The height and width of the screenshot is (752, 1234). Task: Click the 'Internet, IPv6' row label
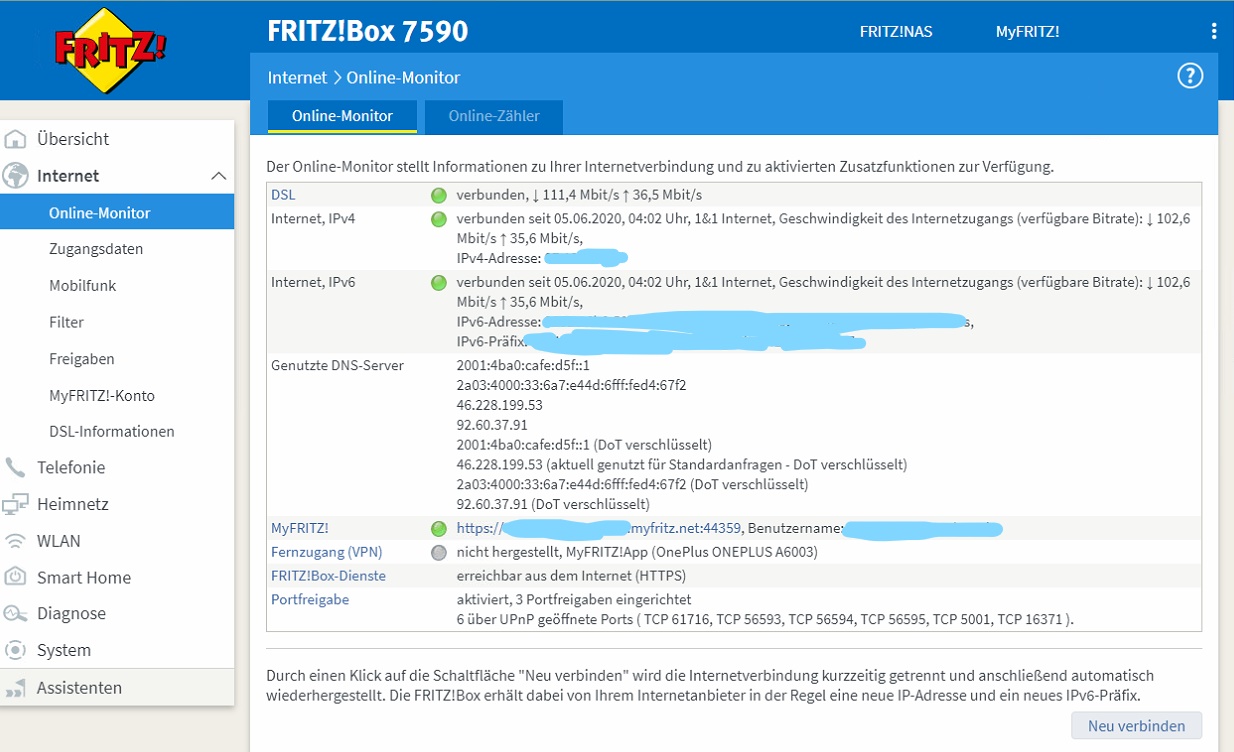pos(313,282)
